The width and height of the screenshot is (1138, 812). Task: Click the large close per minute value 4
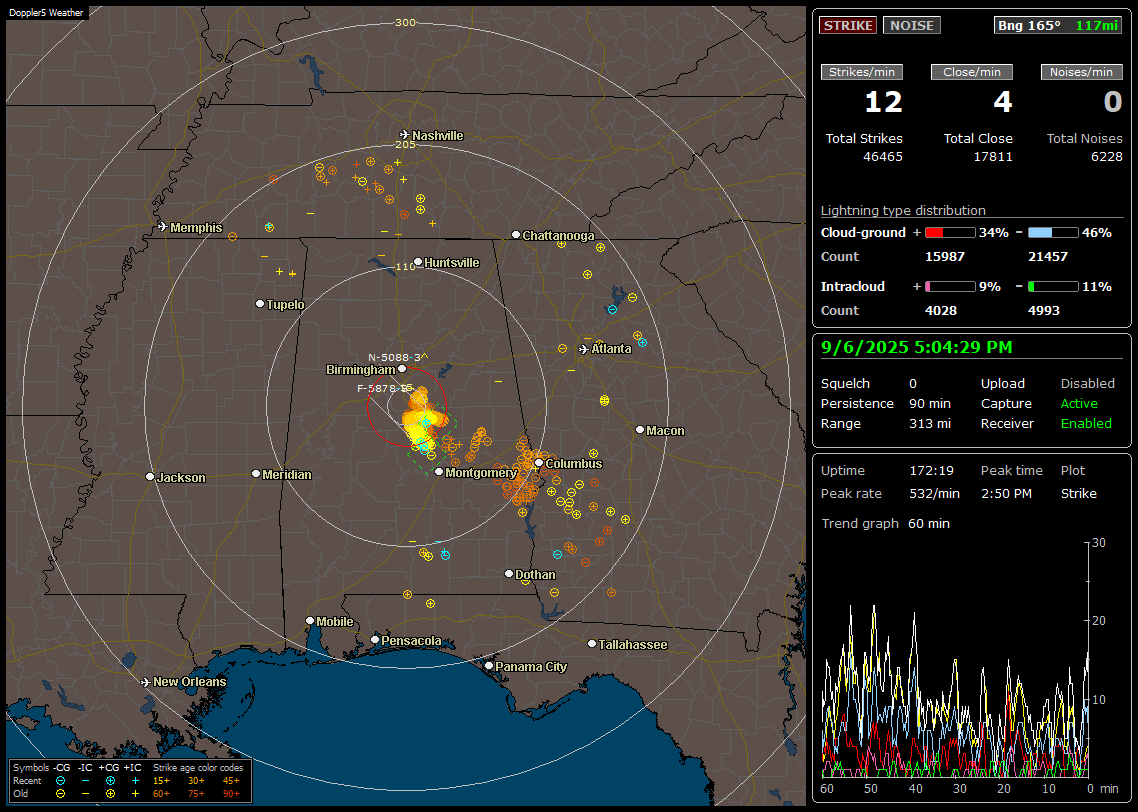click(x=1002, y=102)
